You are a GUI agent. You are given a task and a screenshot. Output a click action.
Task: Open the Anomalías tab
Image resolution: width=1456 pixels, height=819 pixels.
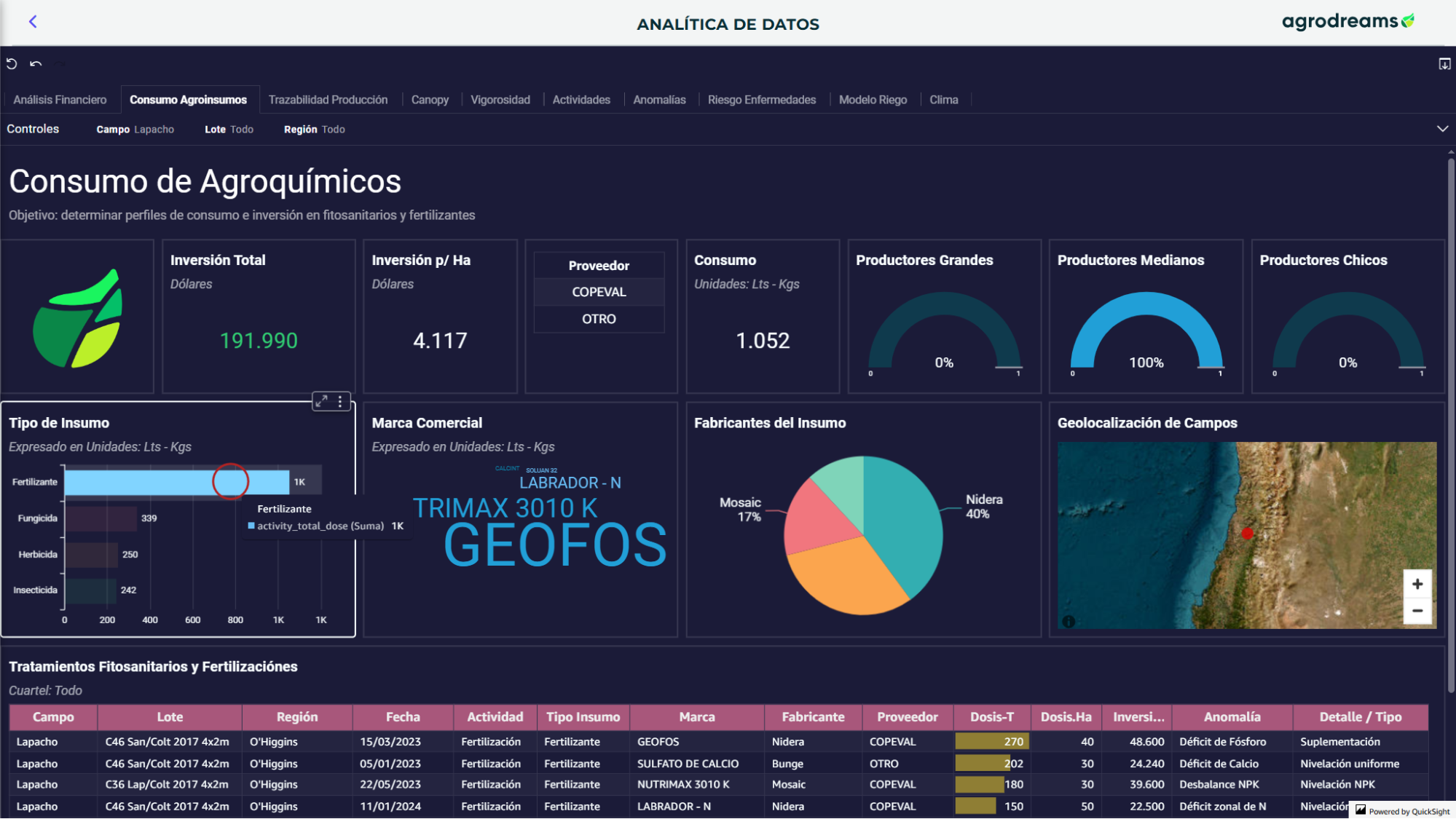coord(659,100)
